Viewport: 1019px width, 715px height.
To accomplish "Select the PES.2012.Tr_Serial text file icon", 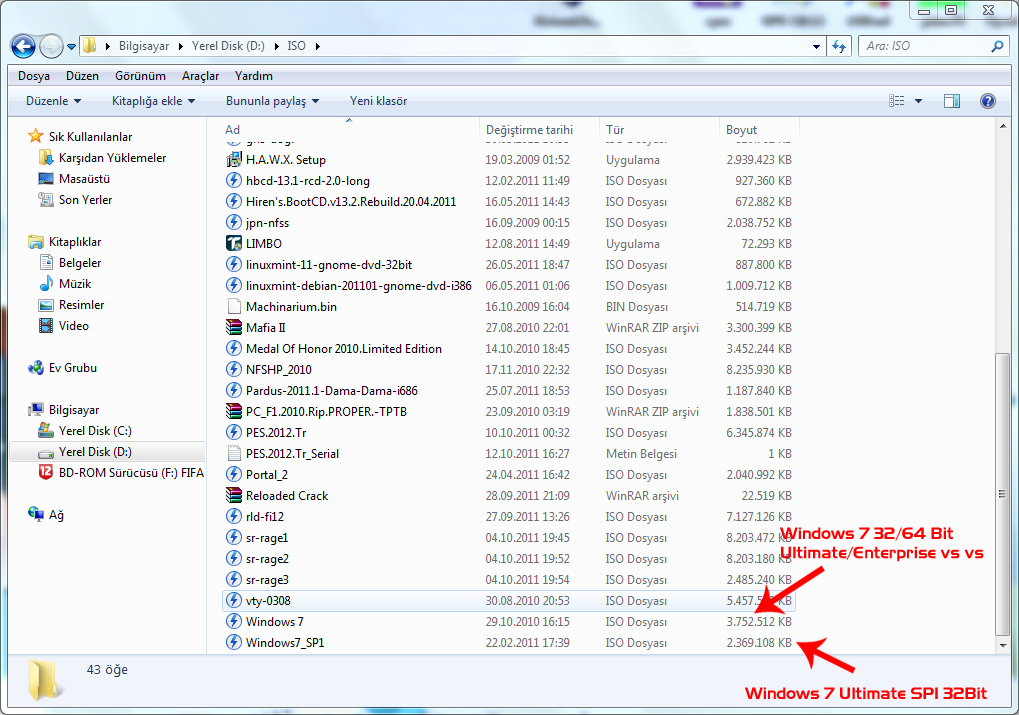I will [x=234, y=454].
